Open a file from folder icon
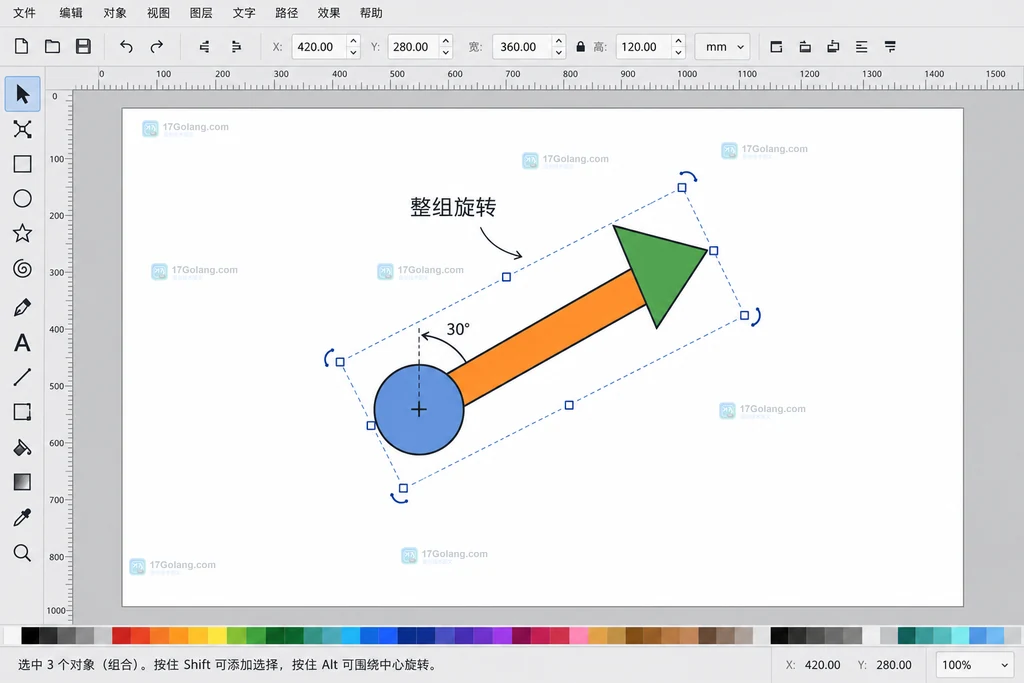 tap(52, 46)
